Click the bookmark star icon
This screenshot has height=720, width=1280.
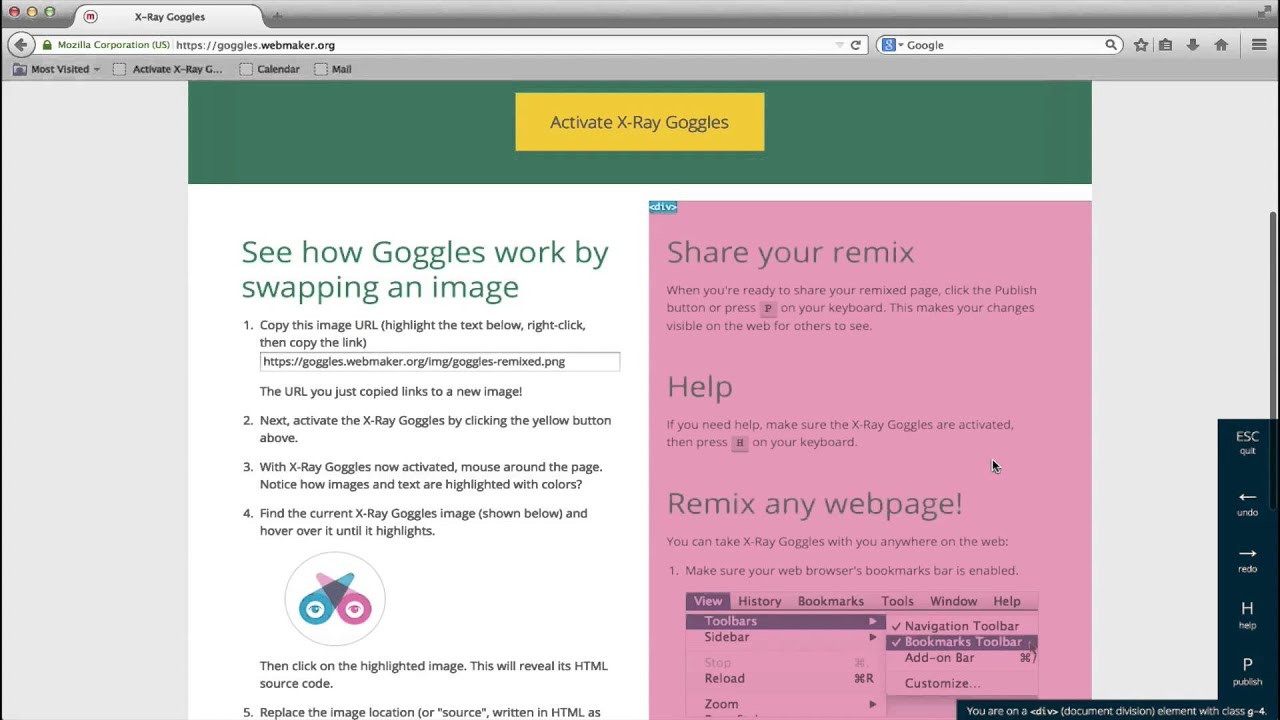pyautogui.click(x=1141, y=45)
